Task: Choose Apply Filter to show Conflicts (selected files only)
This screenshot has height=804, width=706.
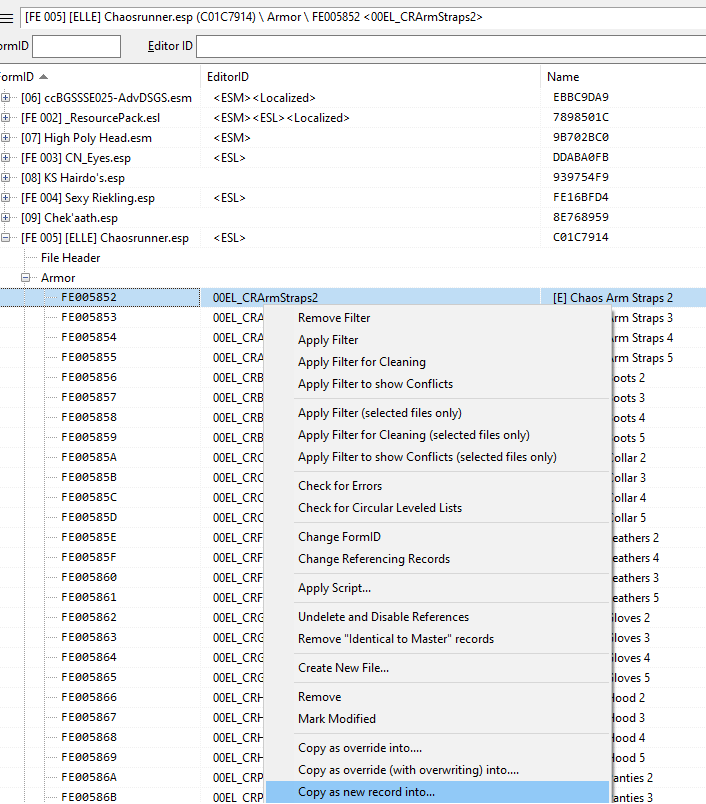Action: 427,457
